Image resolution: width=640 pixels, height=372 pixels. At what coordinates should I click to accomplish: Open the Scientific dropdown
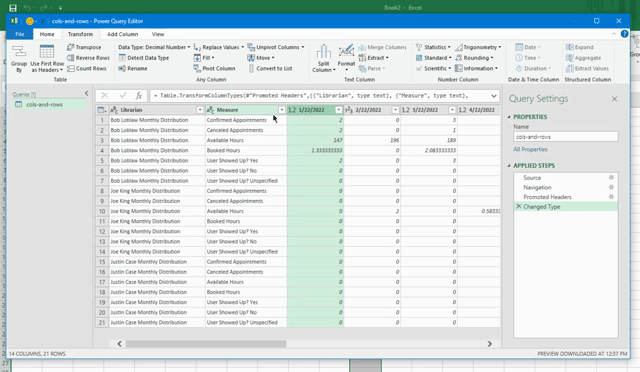click(433, 69)
